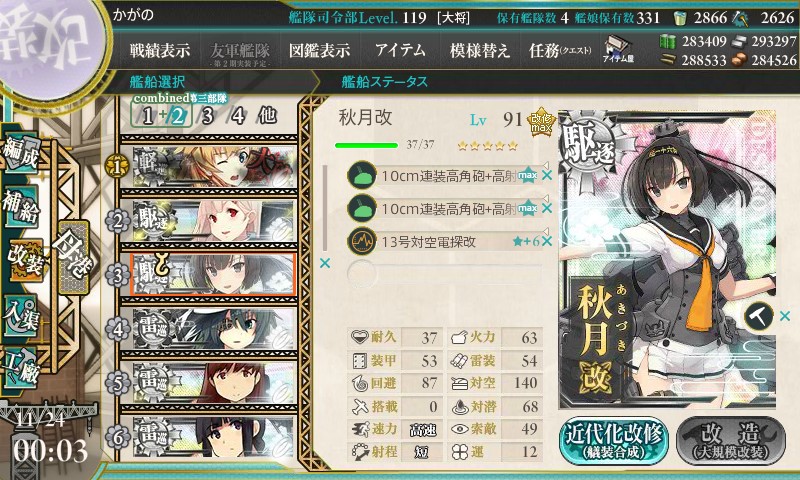Image resolution: width=800 pixels, height=480 pixels.
Task: Open the アイテム屋 item shop icon
Action: tap(617, 49)
